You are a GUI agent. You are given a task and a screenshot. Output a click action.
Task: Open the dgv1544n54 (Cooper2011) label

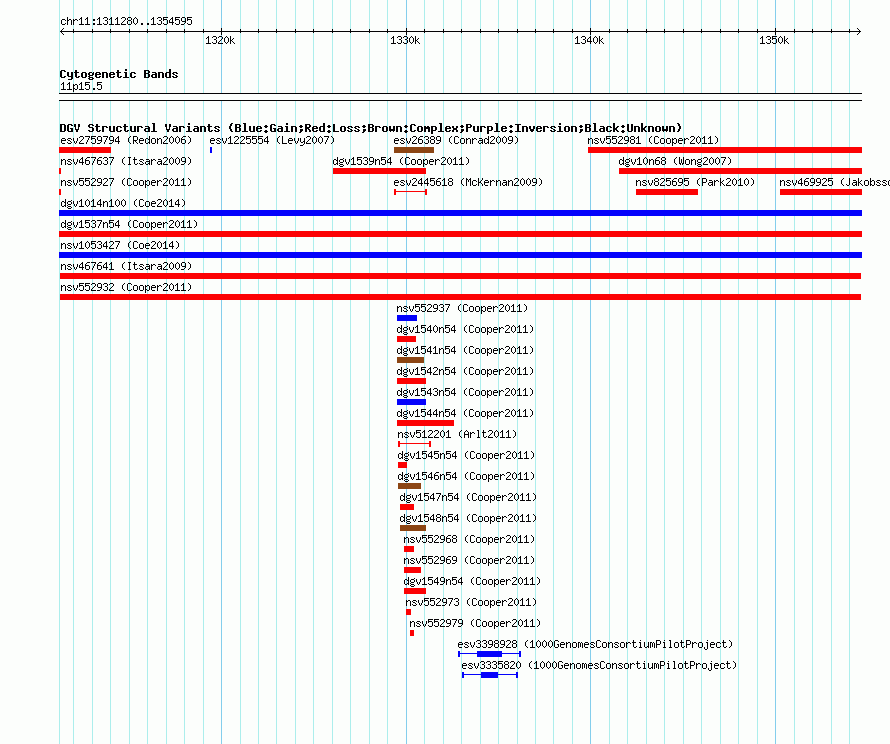click(465, 413)
